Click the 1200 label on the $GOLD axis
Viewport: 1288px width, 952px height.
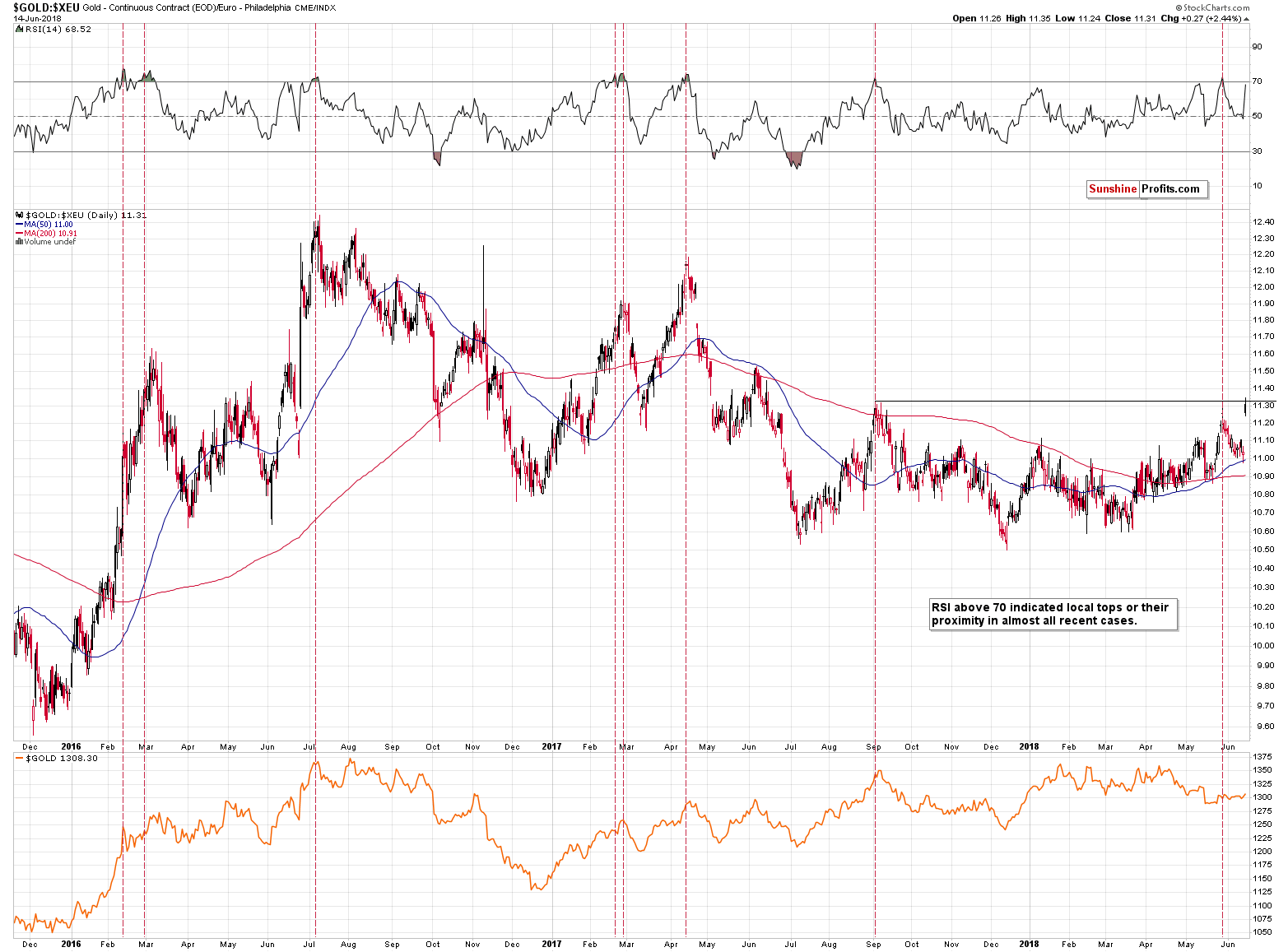[x=1261, y=852]
